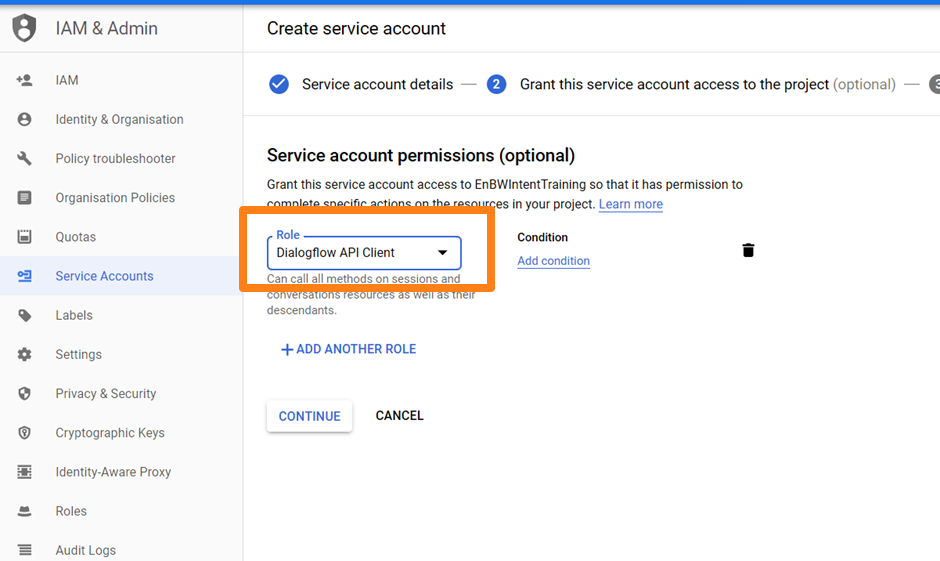Click the Condition column label

click(x=543, y=237)
